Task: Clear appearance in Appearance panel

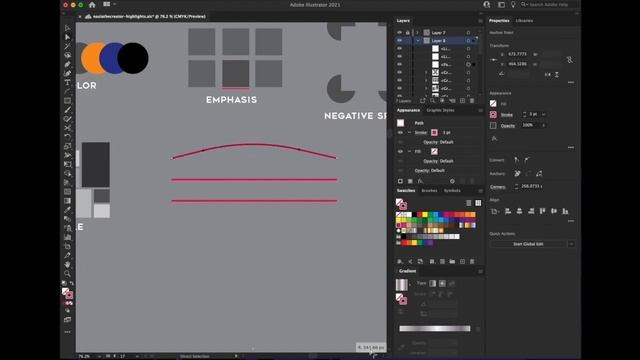Action: tap(452, 181)
